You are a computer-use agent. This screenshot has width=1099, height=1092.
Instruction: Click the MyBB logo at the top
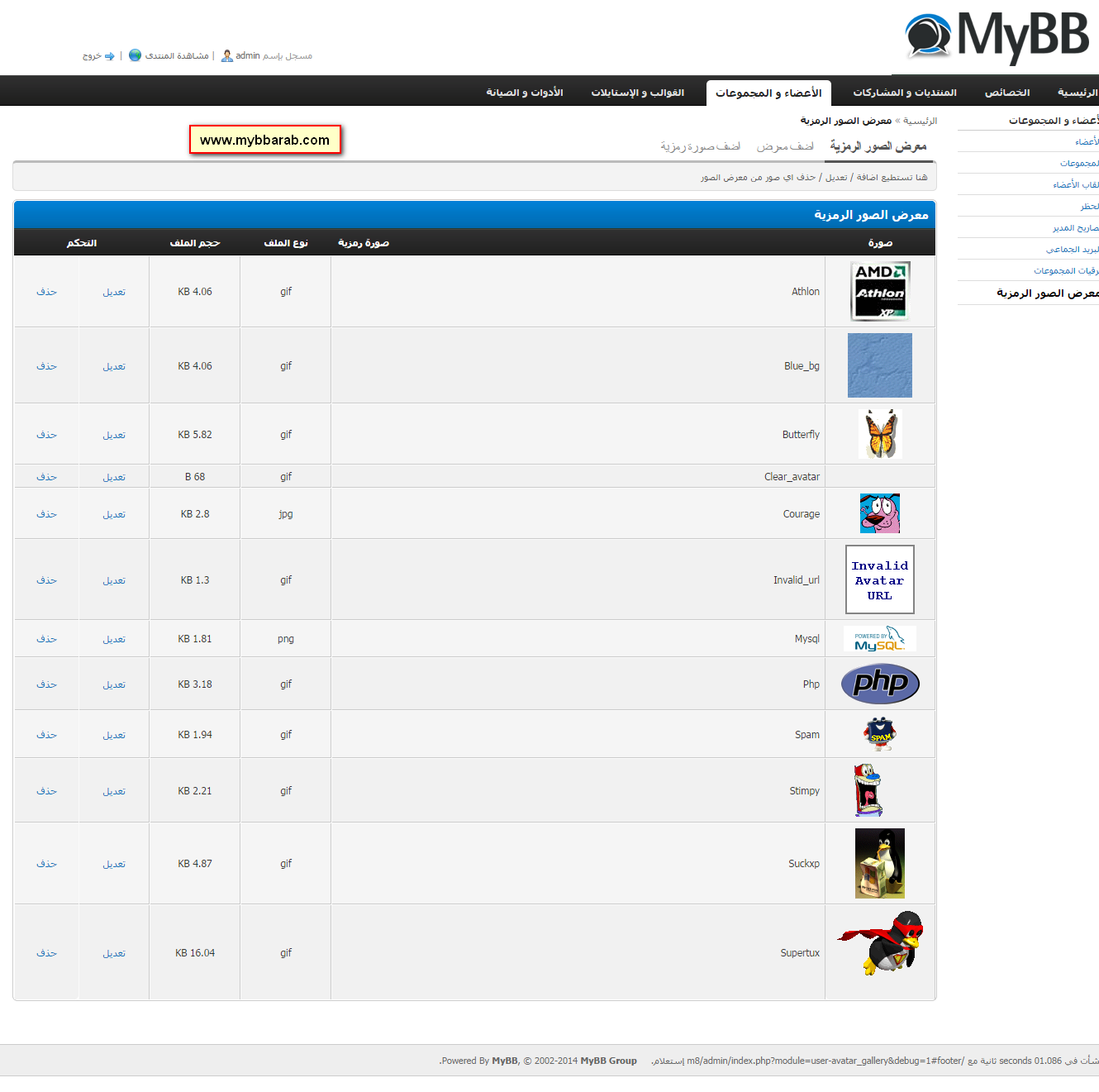coord(998,36)
